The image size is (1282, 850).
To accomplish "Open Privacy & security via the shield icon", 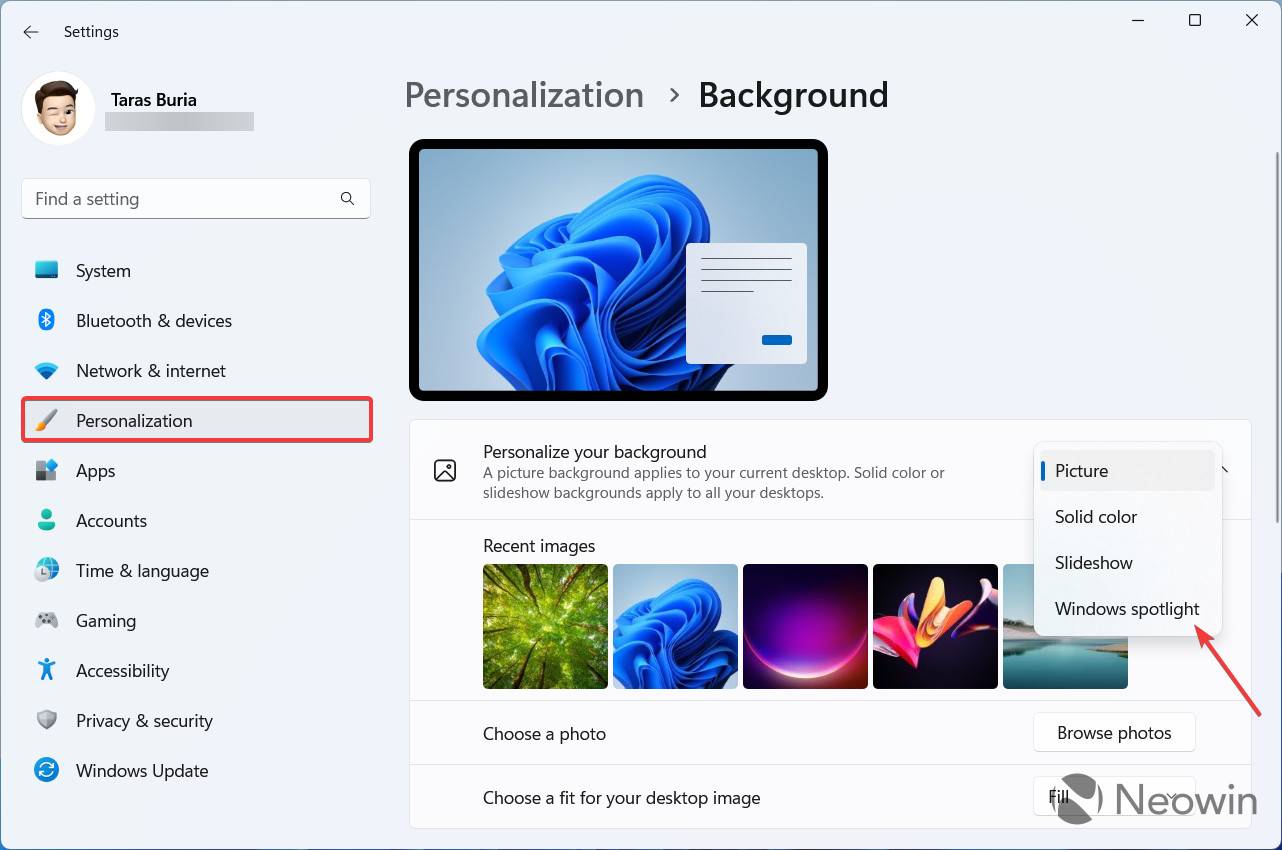I will click(46, 720).
